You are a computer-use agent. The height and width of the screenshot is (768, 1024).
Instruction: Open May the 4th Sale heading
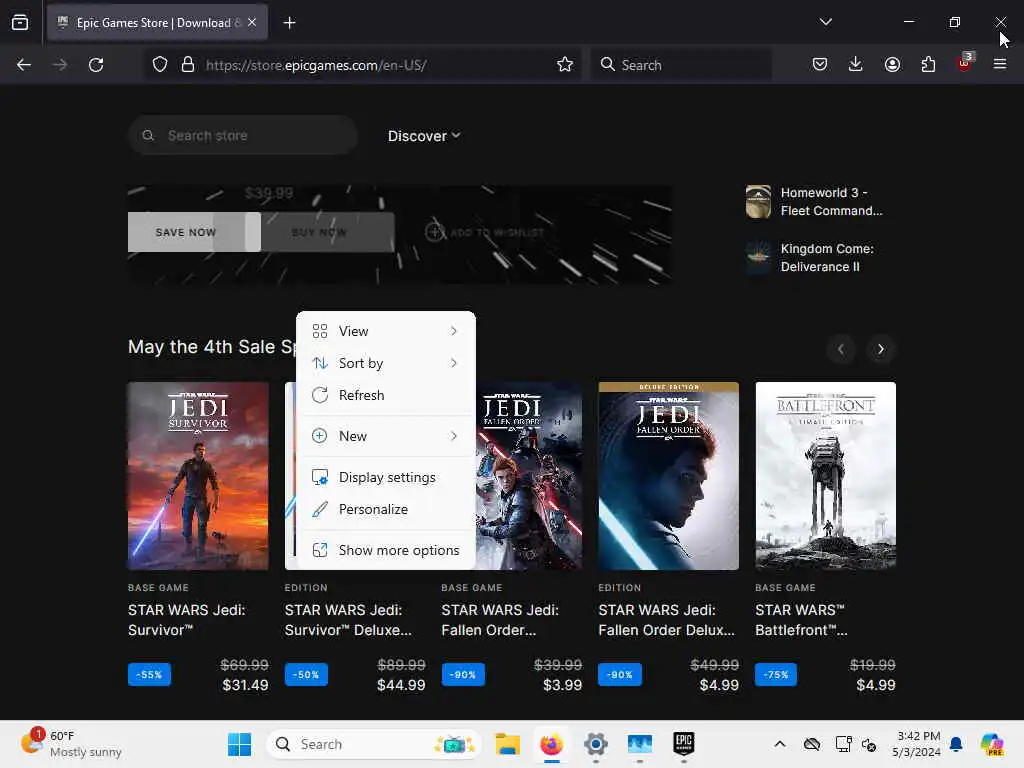212,347
